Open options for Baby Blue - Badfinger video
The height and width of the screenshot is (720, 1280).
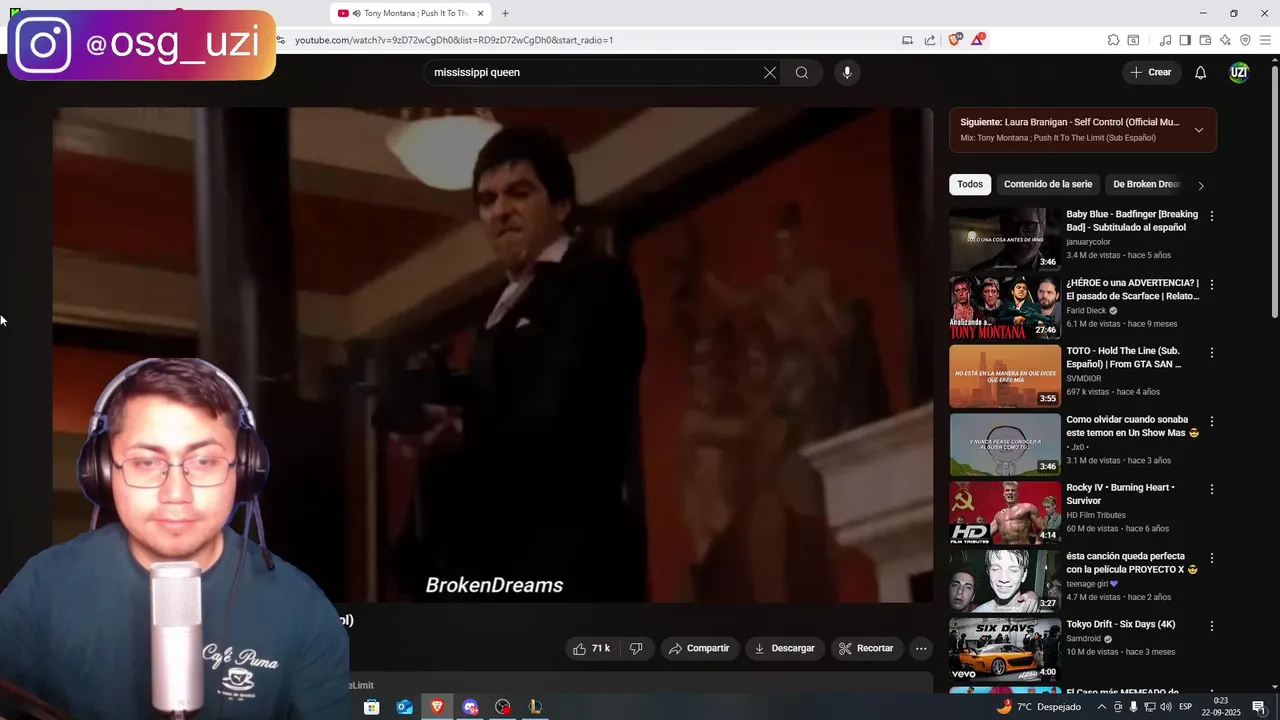click(x=1212, y=216)
